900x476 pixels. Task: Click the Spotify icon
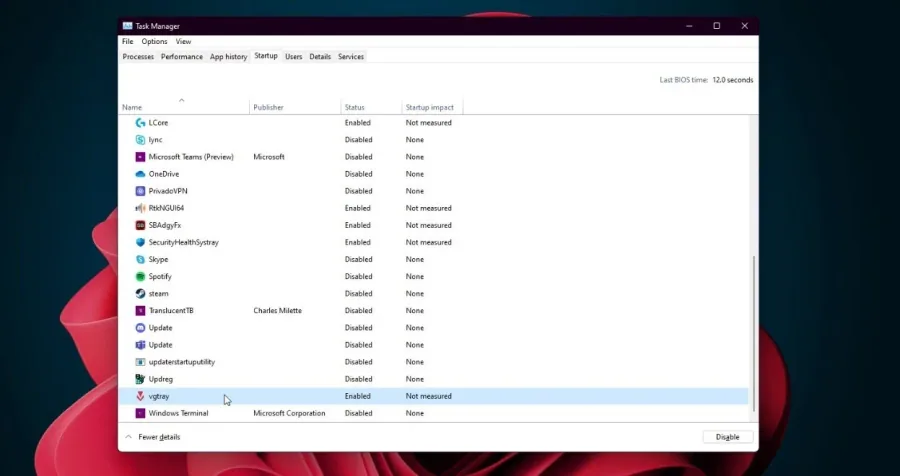pos(140,276)
